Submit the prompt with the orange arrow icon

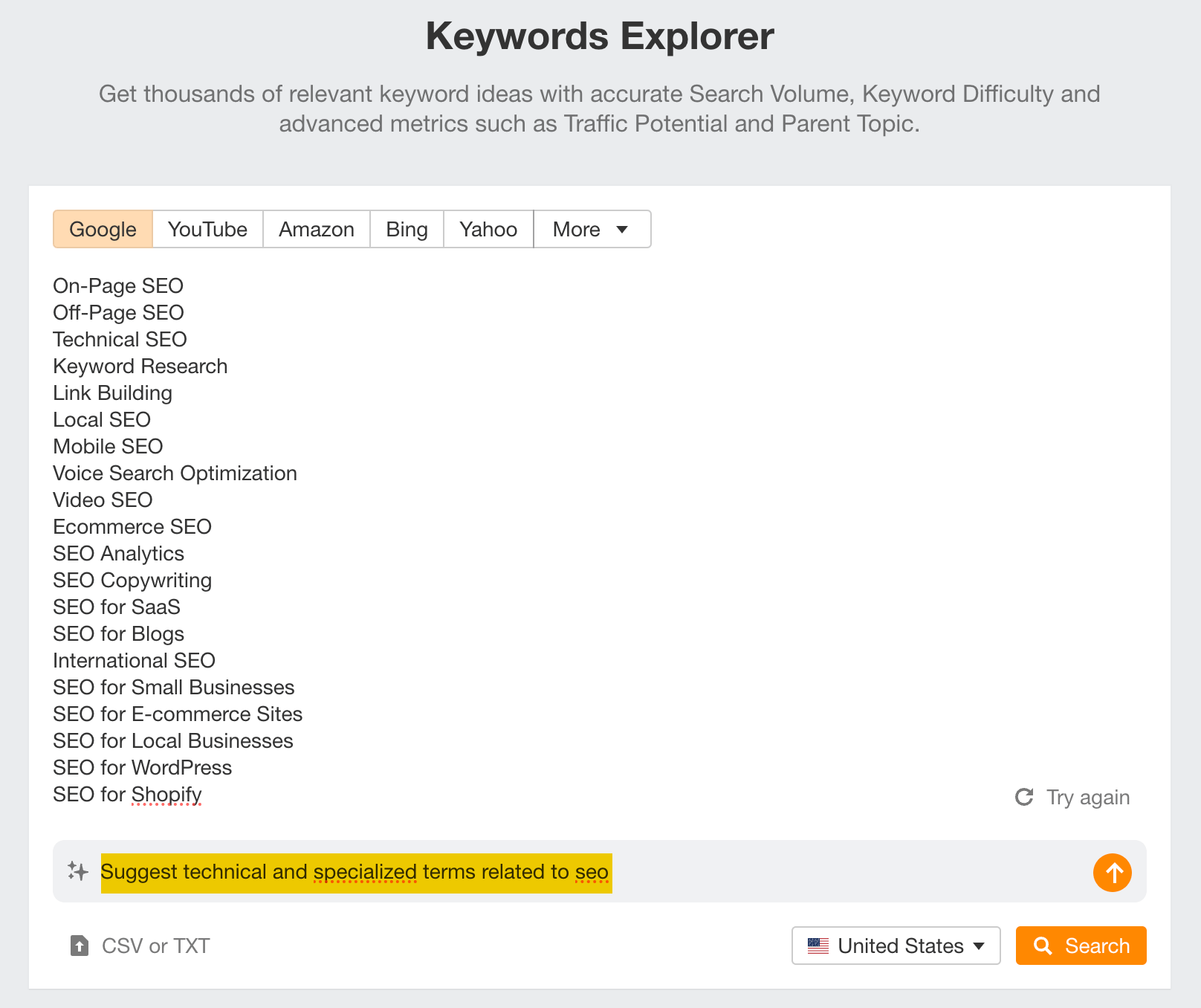(1112, 873)
